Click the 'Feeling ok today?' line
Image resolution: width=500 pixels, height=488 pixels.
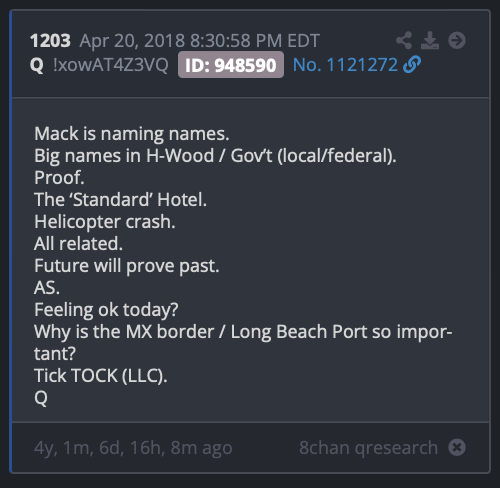(106, 310)
